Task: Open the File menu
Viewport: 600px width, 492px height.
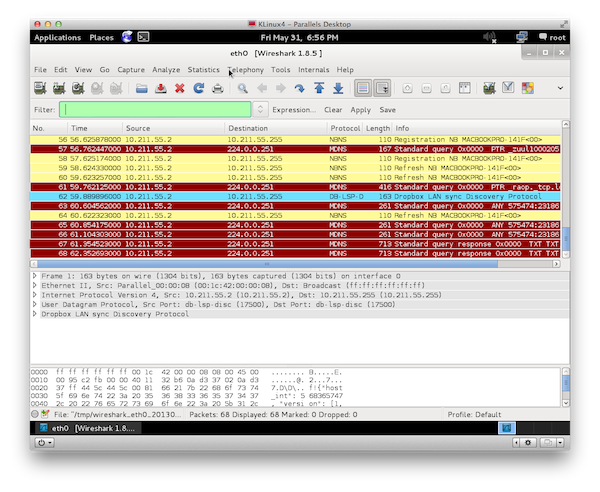Action: click(40, 70)
